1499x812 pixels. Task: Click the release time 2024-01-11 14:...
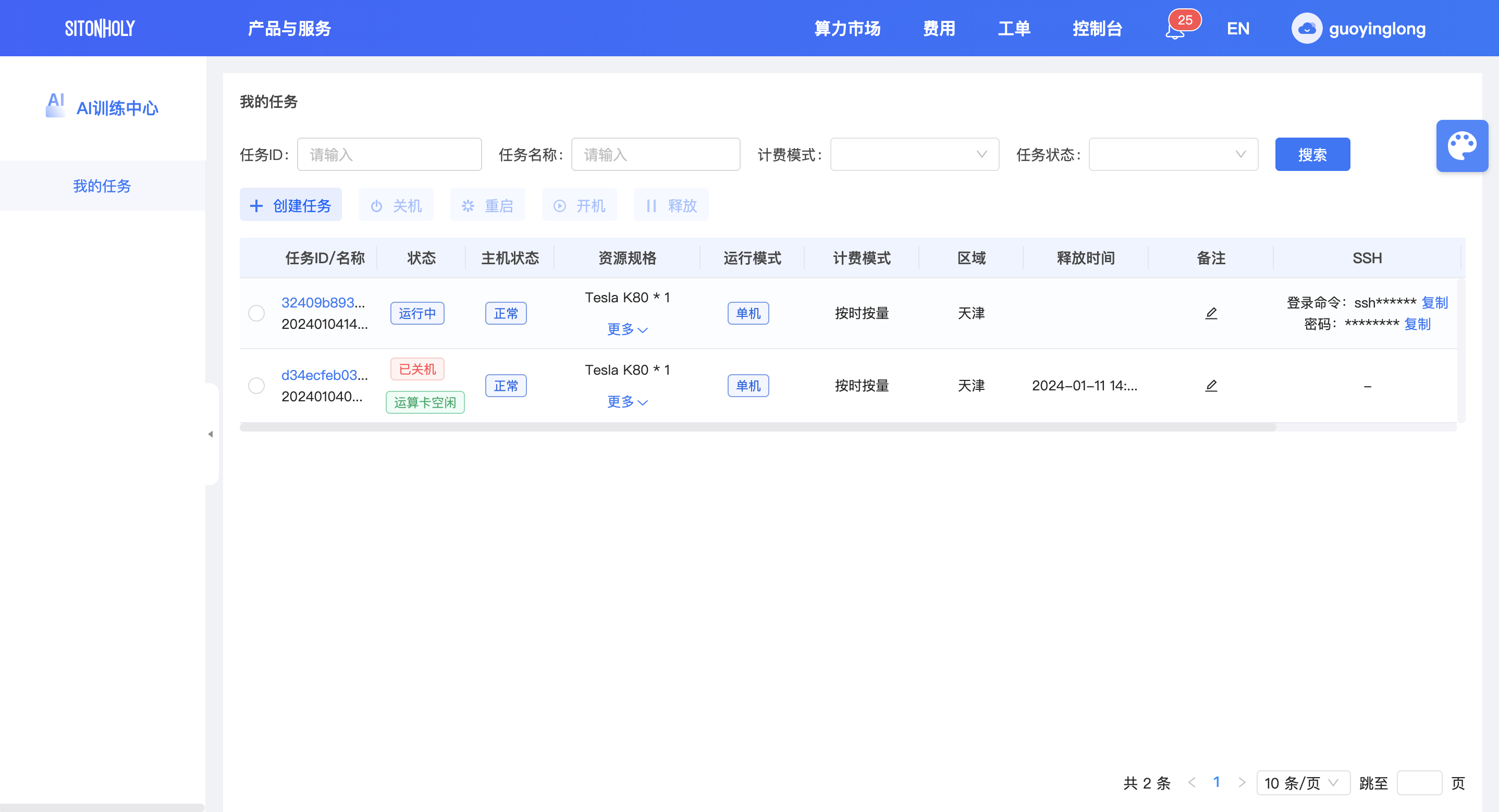pos(1085,386)
